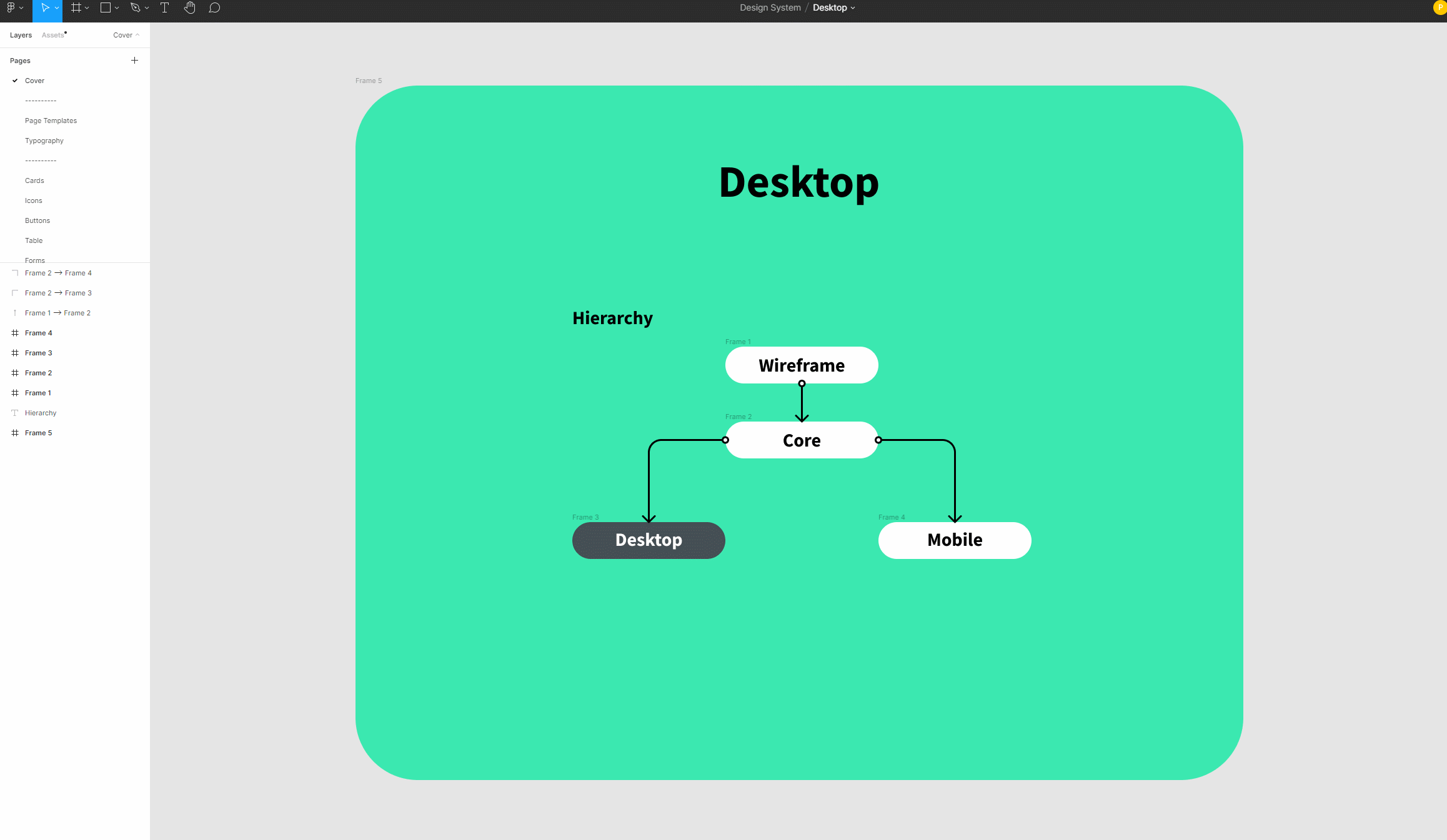Select the Text tool
Image resolution: width=1447 pixels, height=840 pixels.
164,7
